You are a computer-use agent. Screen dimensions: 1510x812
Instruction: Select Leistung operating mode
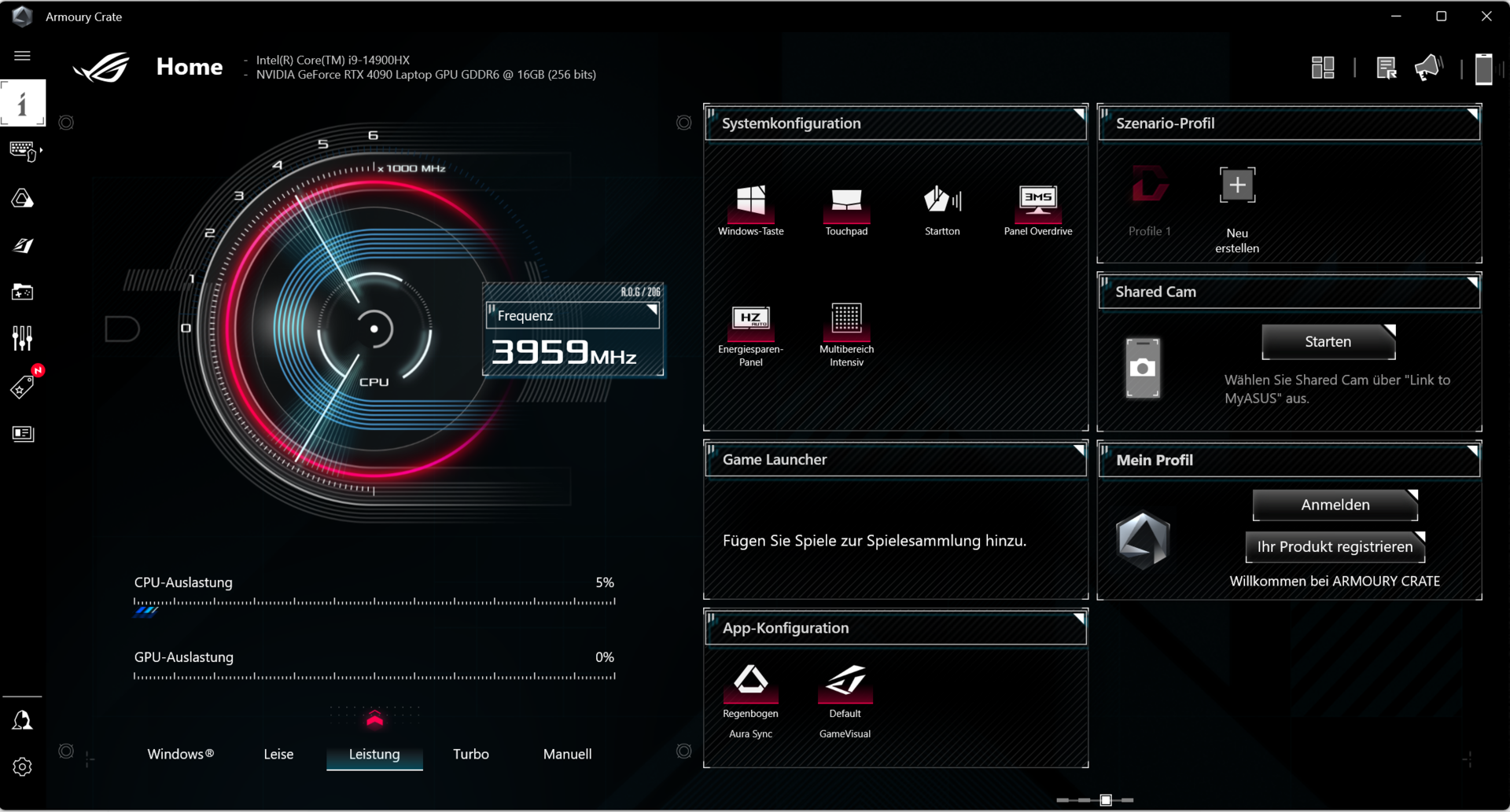click(x=374, y=754)
